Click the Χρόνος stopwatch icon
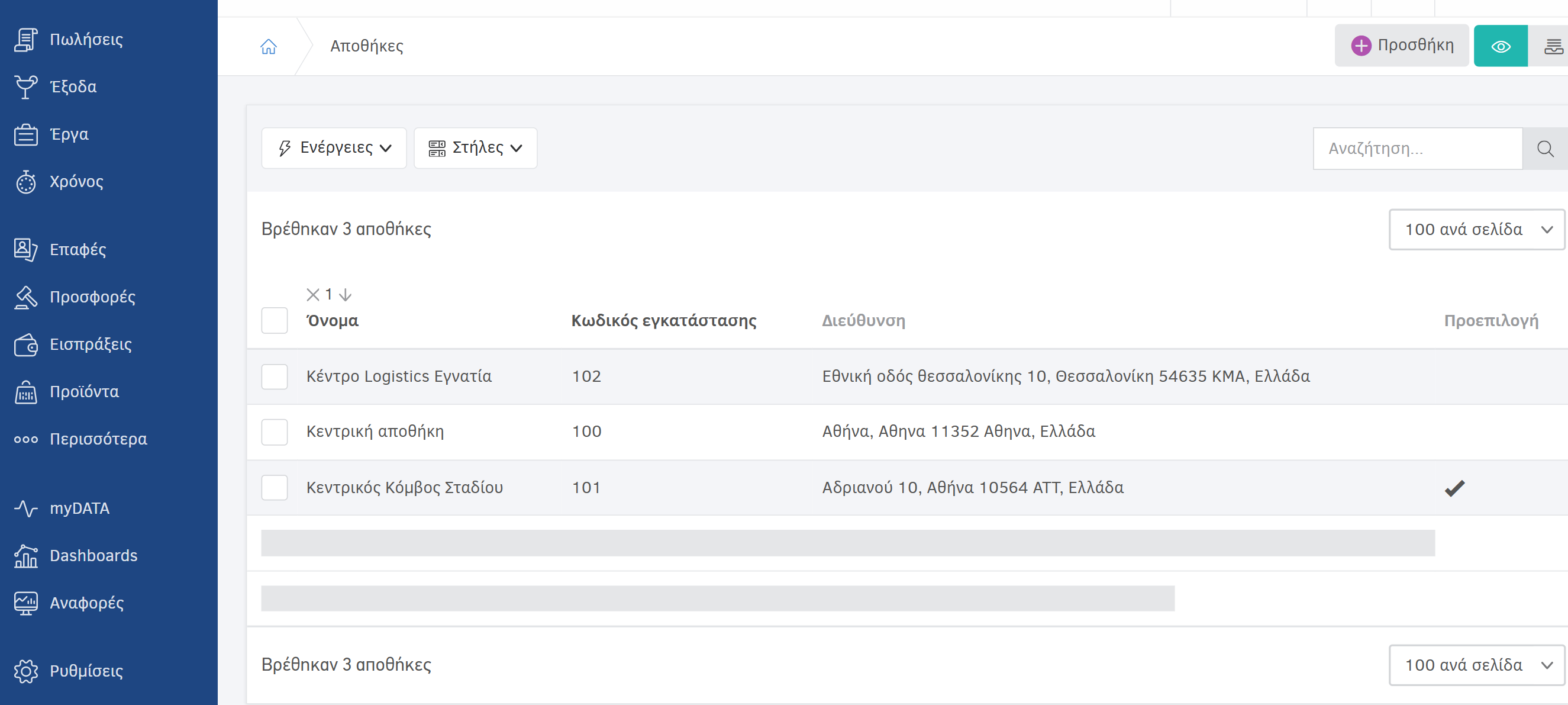 [25, 181]
